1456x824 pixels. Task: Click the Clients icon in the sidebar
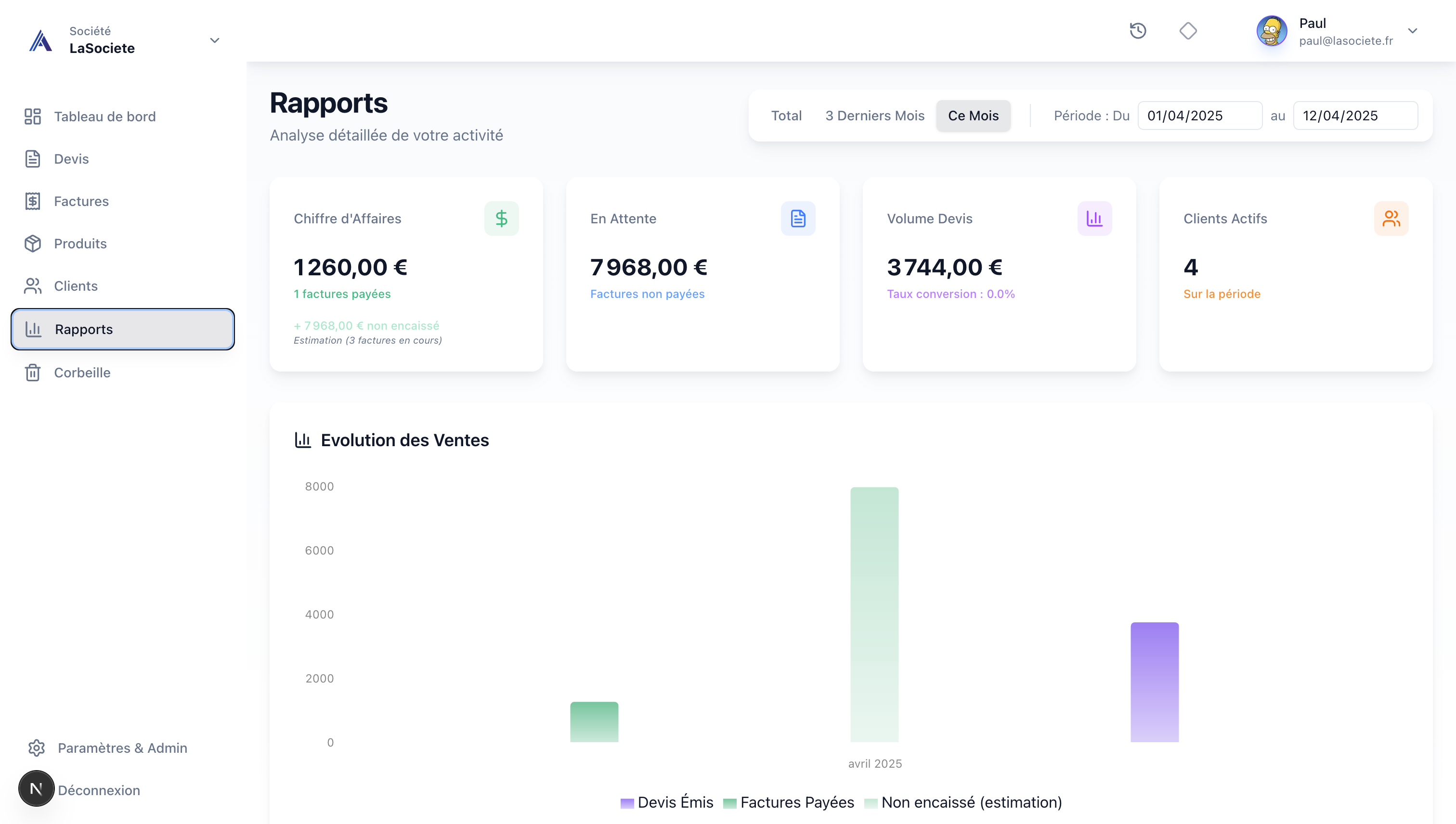coord(33,286)
